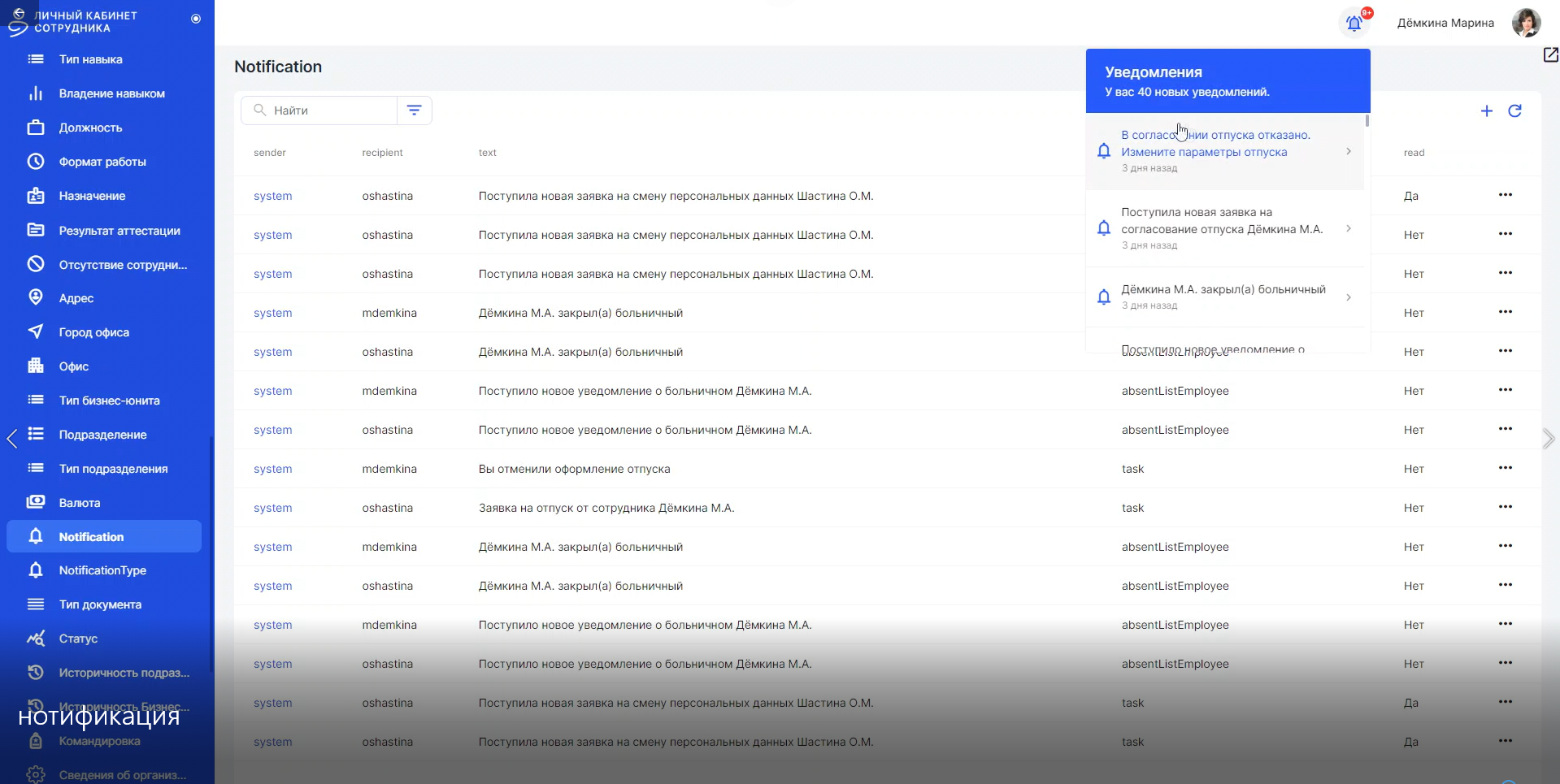Open notification В согласовании отпуска отказано
The image size is (1560, 784).
(1225, 151)
